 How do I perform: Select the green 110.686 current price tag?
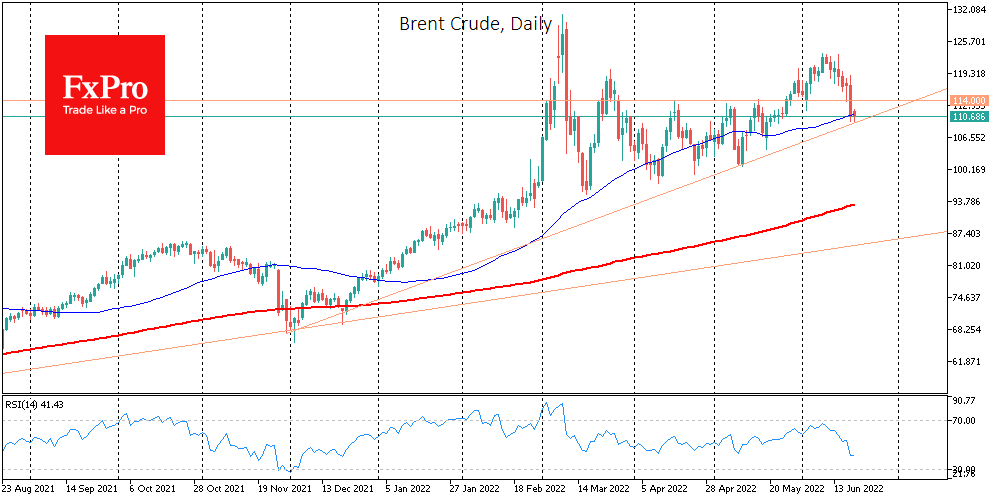tap(970, 117)
